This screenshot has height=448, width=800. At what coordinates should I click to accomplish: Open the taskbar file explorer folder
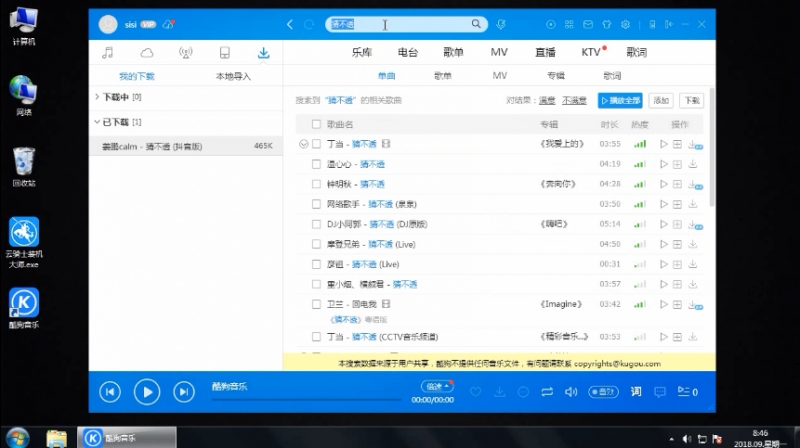[57, 438]
